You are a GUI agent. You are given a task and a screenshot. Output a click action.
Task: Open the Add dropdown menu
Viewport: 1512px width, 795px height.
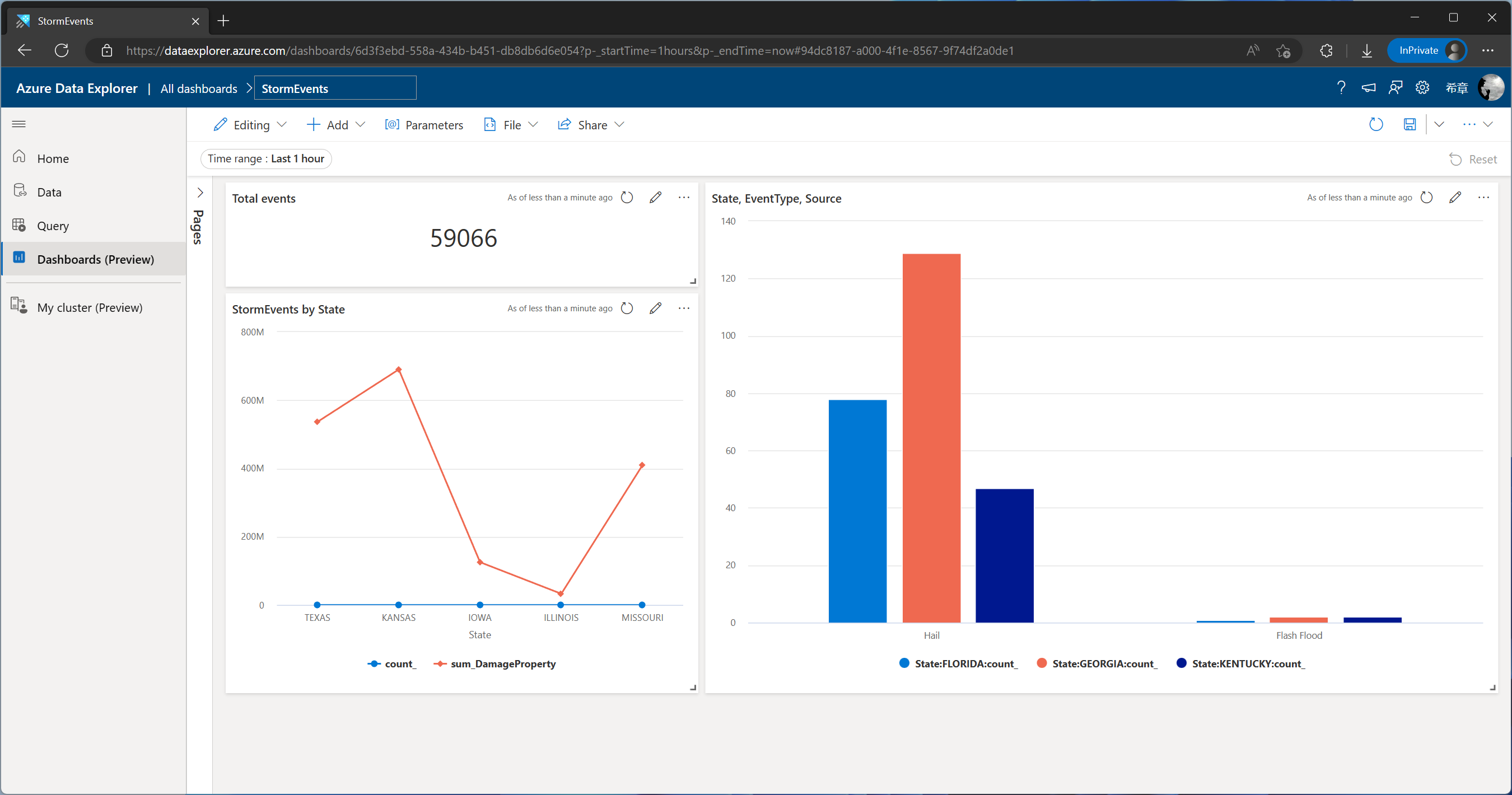[337, 124]
